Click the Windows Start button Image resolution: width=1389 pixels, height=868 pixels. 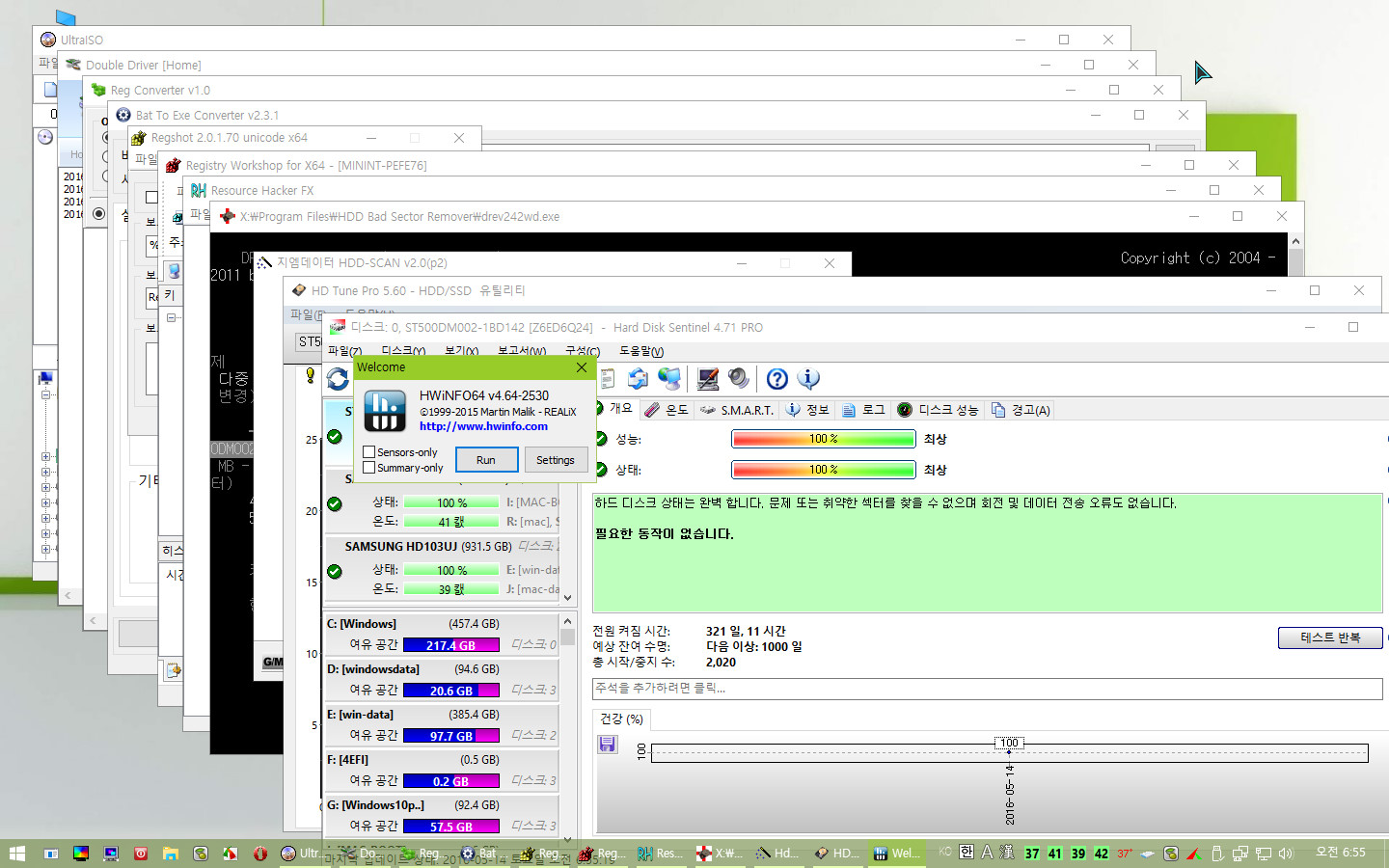tap(16, 854)
